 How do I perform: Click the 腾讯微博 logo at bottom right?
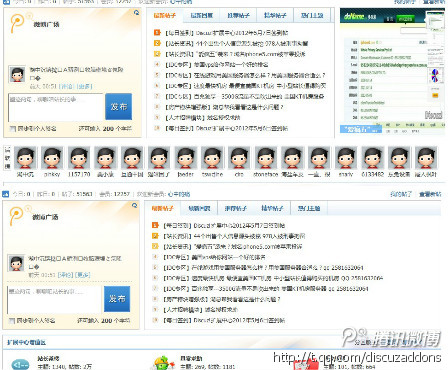pos(391,338)
